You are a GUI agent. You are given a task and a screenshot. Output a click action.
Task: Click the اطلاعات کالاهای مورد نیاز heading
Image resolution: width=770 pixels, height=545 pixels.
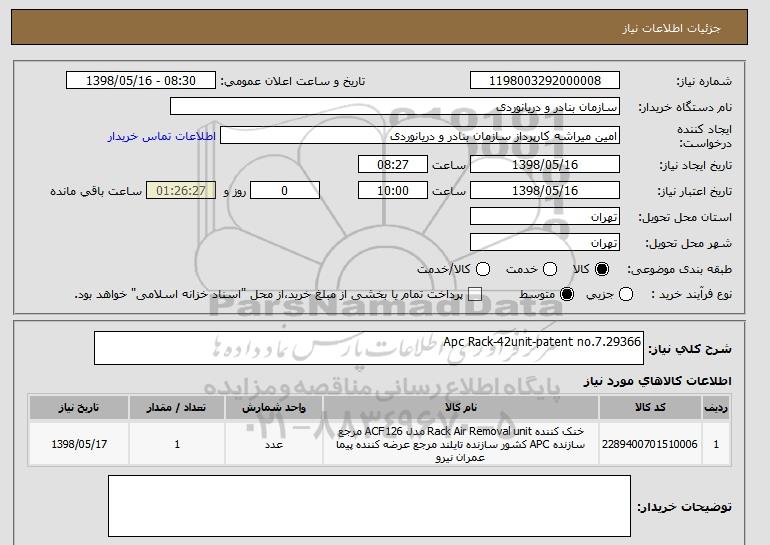coord(658,381)
